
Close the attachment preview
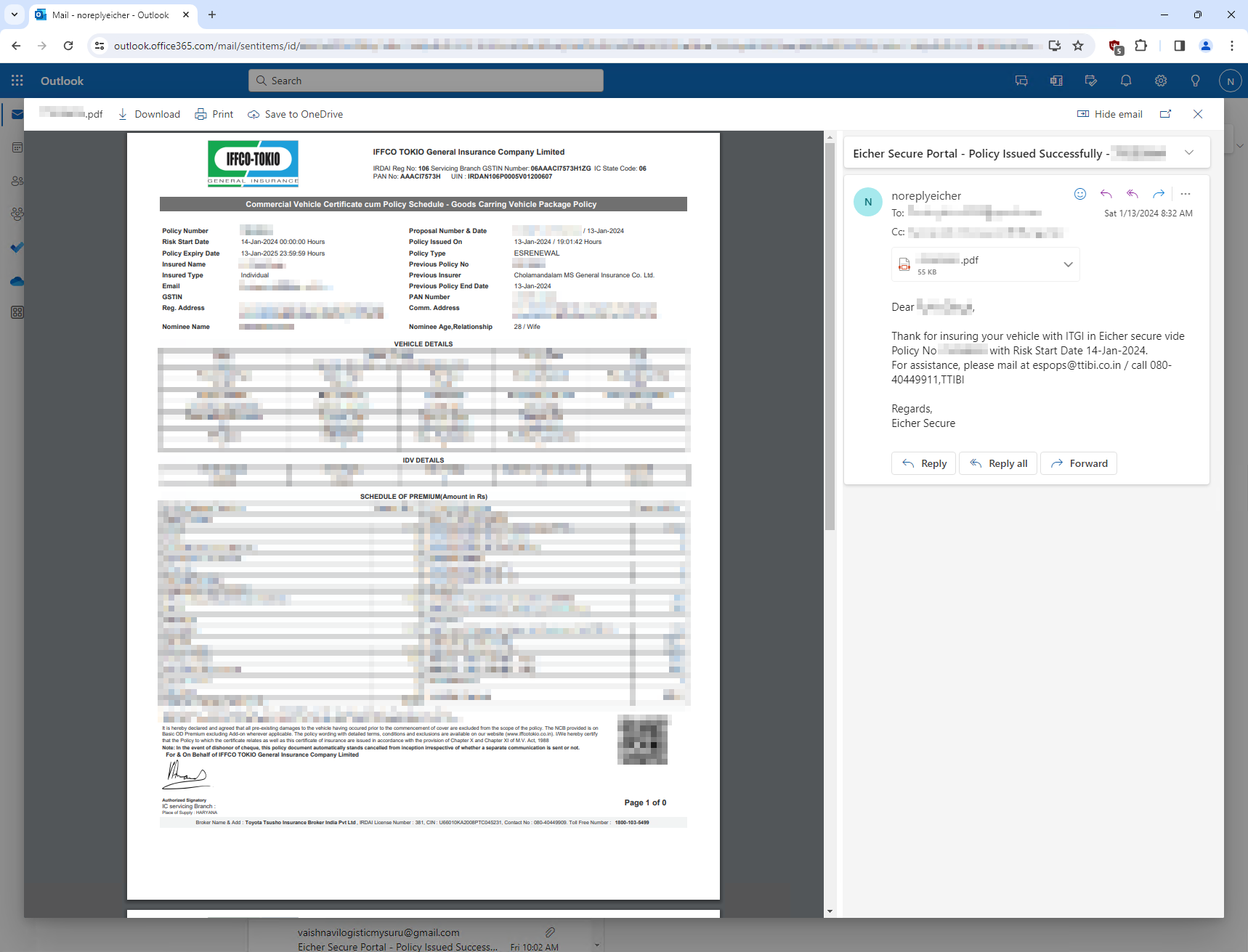(x=1198, y=114)
